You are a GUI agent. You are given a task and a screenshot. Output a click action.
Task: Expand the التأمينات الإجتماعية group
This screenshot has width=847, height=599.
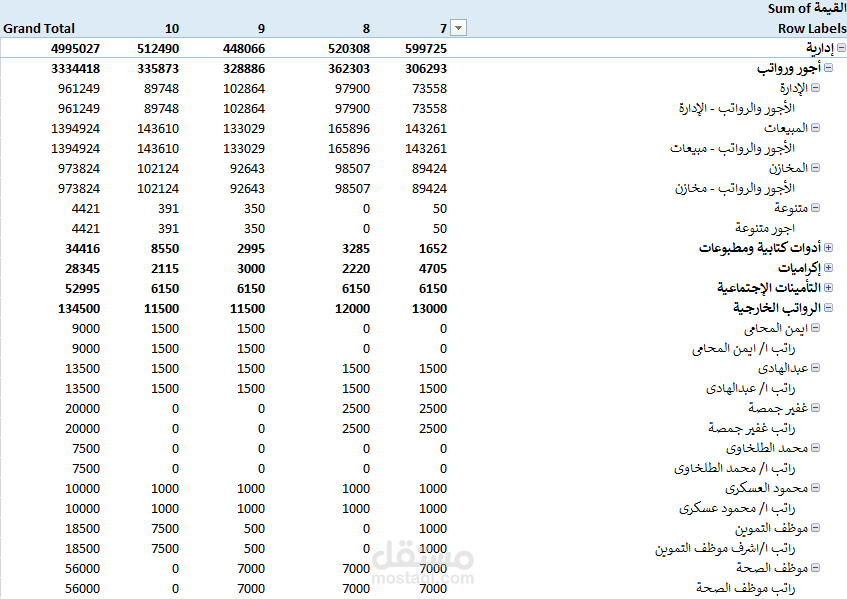(828, 287)
